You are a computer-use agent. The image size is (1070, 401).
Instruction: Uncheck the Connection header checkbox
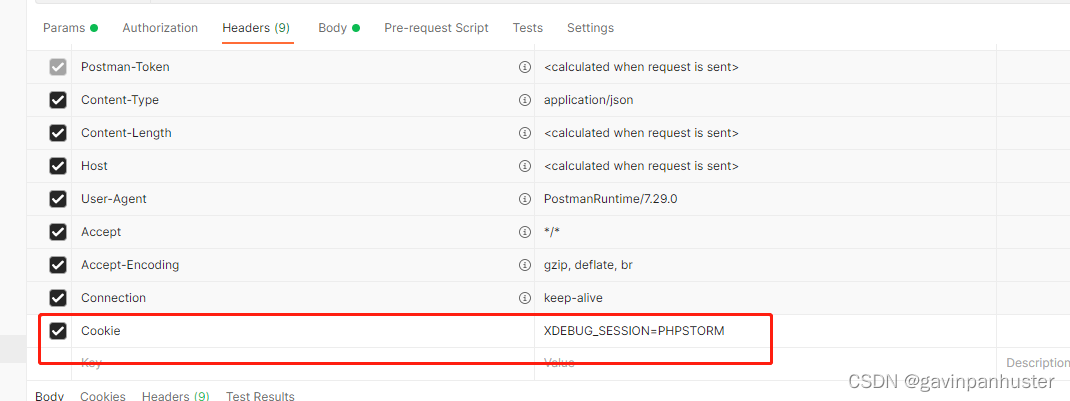point(58,298)
